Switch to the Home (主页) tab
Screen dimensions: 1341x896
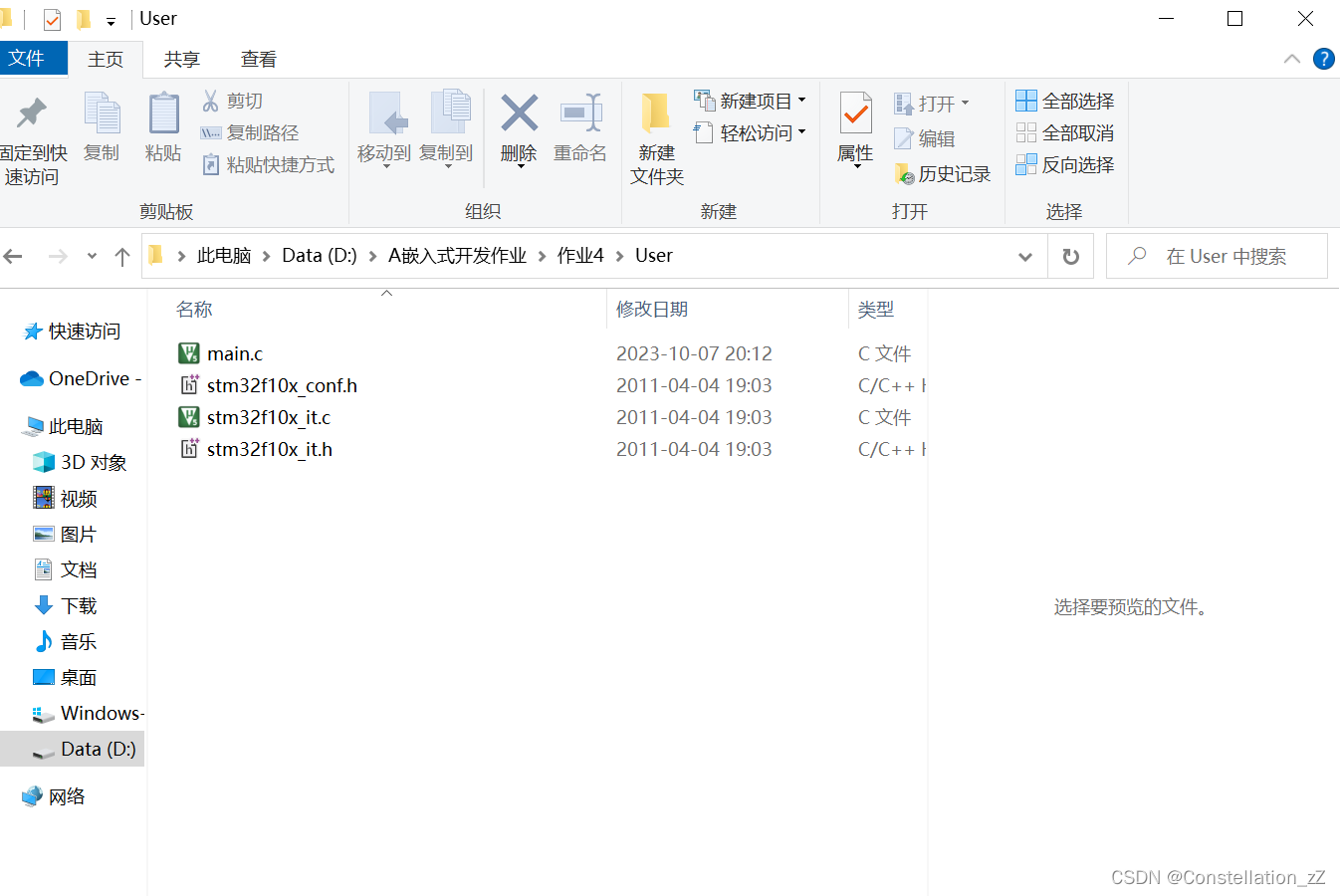[106, 60]
